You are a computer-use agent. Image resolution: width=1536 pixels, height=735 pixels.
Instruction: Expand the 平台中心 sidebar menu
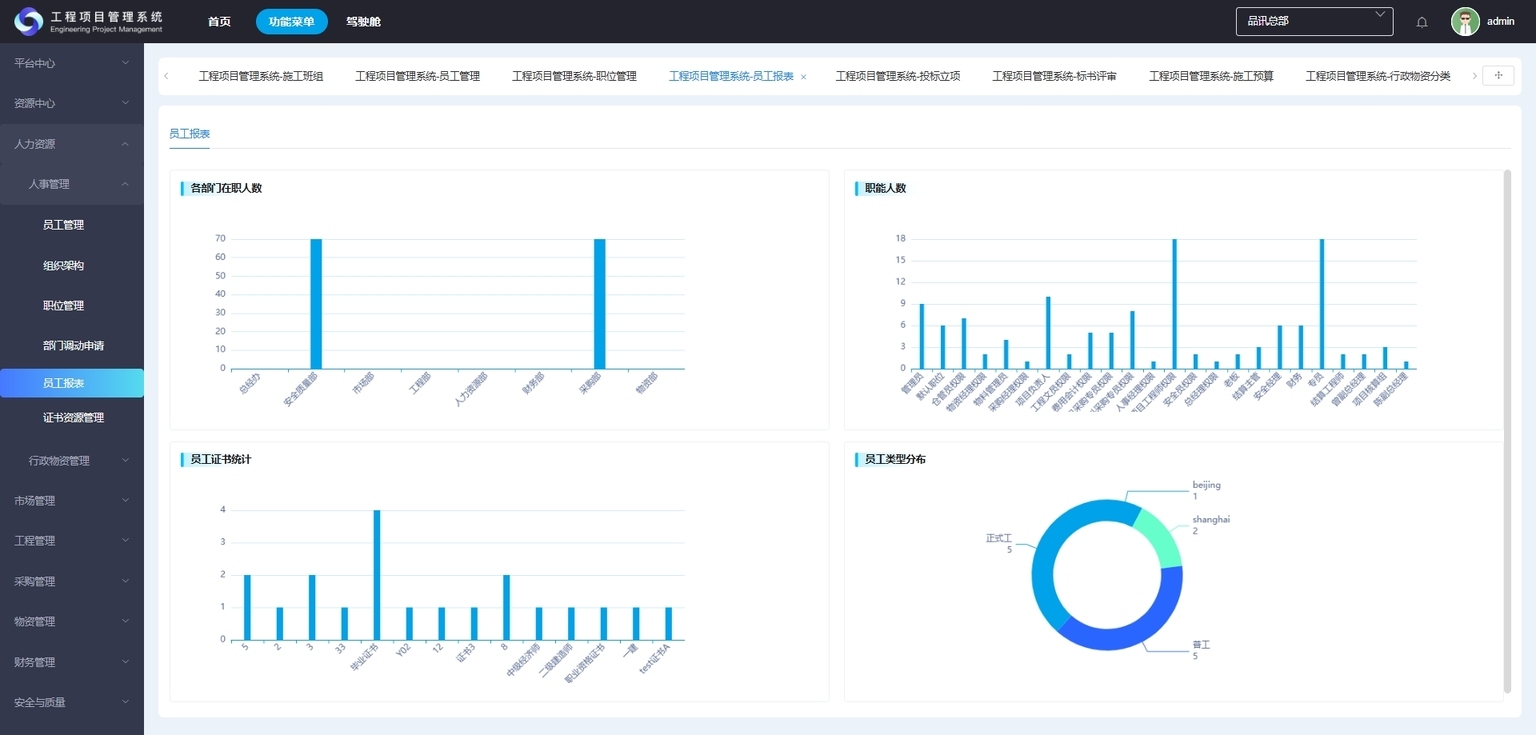[x=72, y=63]
